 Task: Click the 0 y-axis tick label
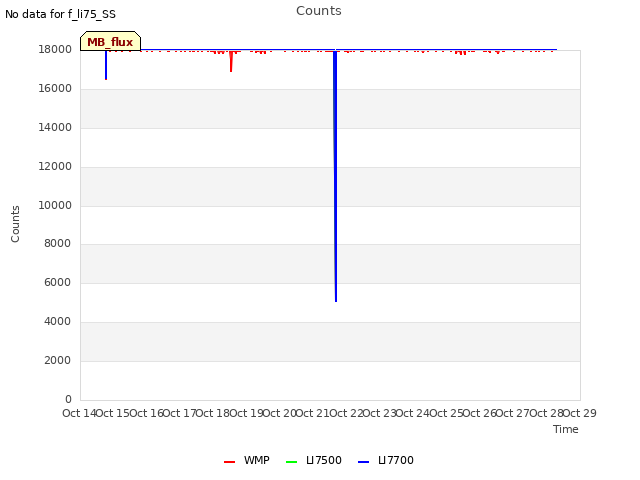pyautogui.click(x=68, y=399)
